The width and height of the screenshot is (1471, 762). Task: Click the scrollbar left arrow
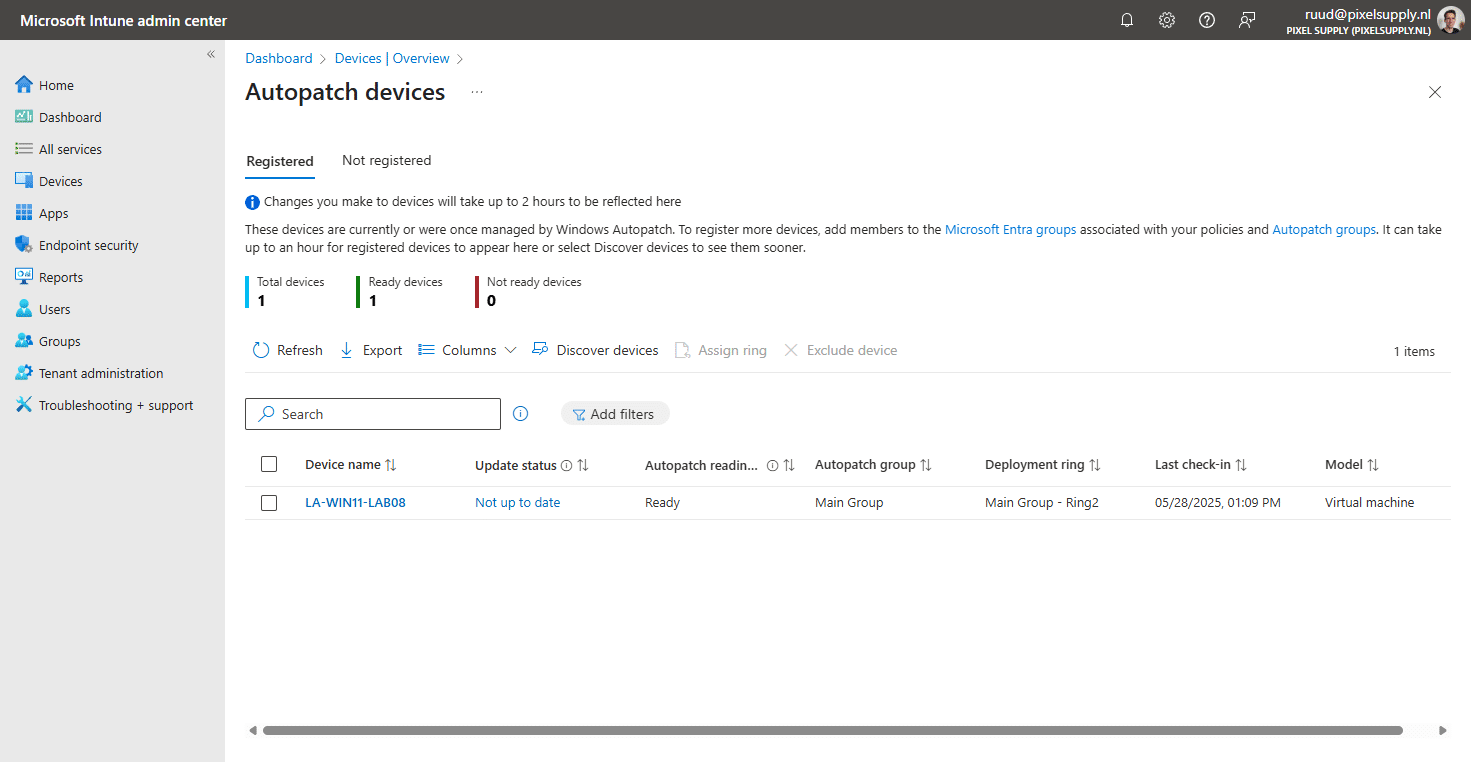253,731
